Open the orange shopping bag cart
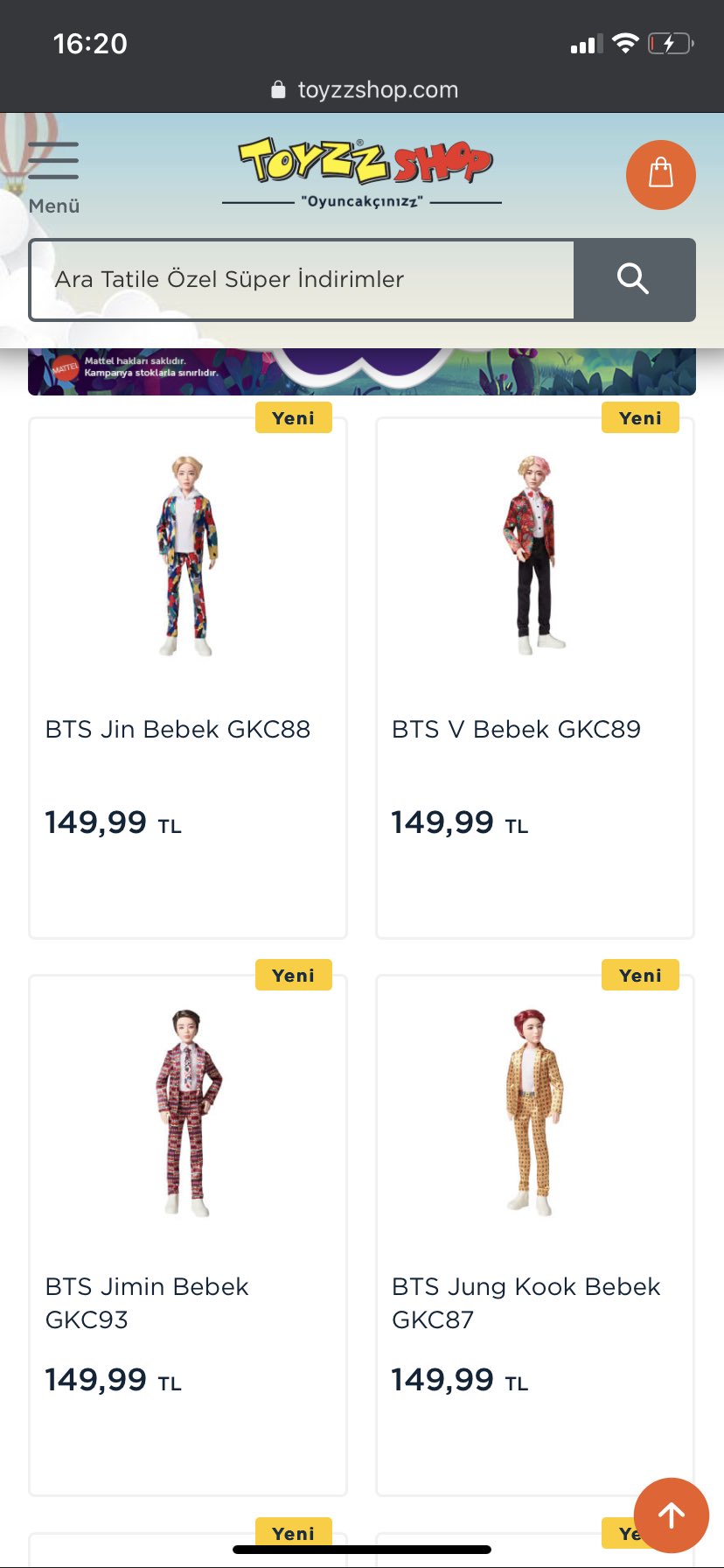Viewport: 724px width, 1568px height. coord(661,174)
